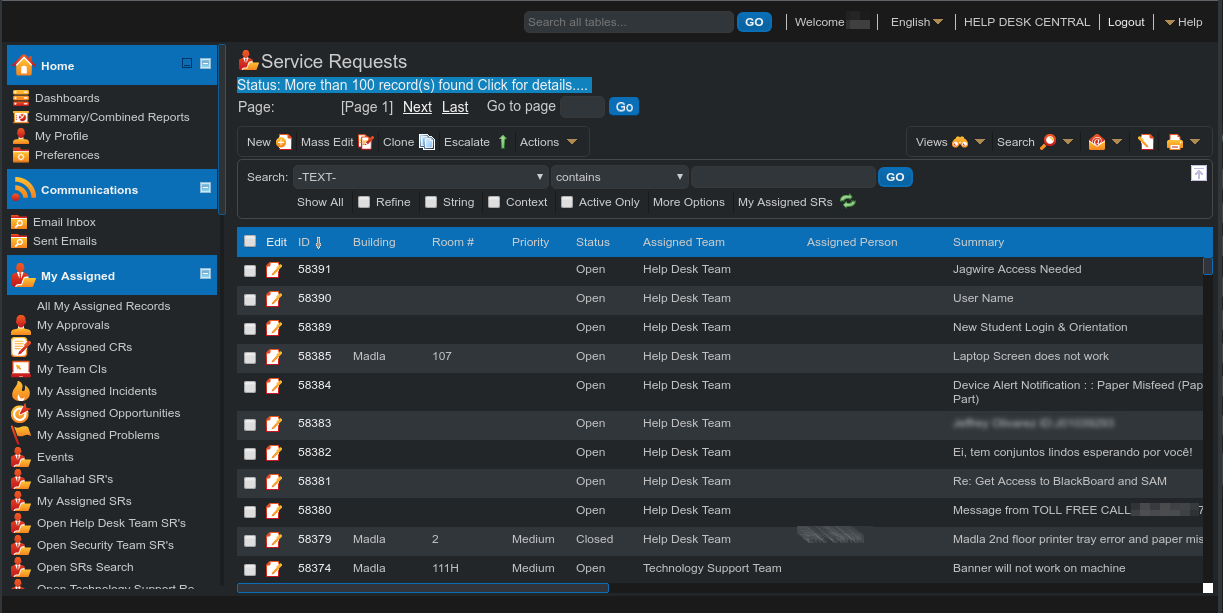Collapse the Communications sidebar section
This screenshot has width=1223, height=613.
pos(206,187)
